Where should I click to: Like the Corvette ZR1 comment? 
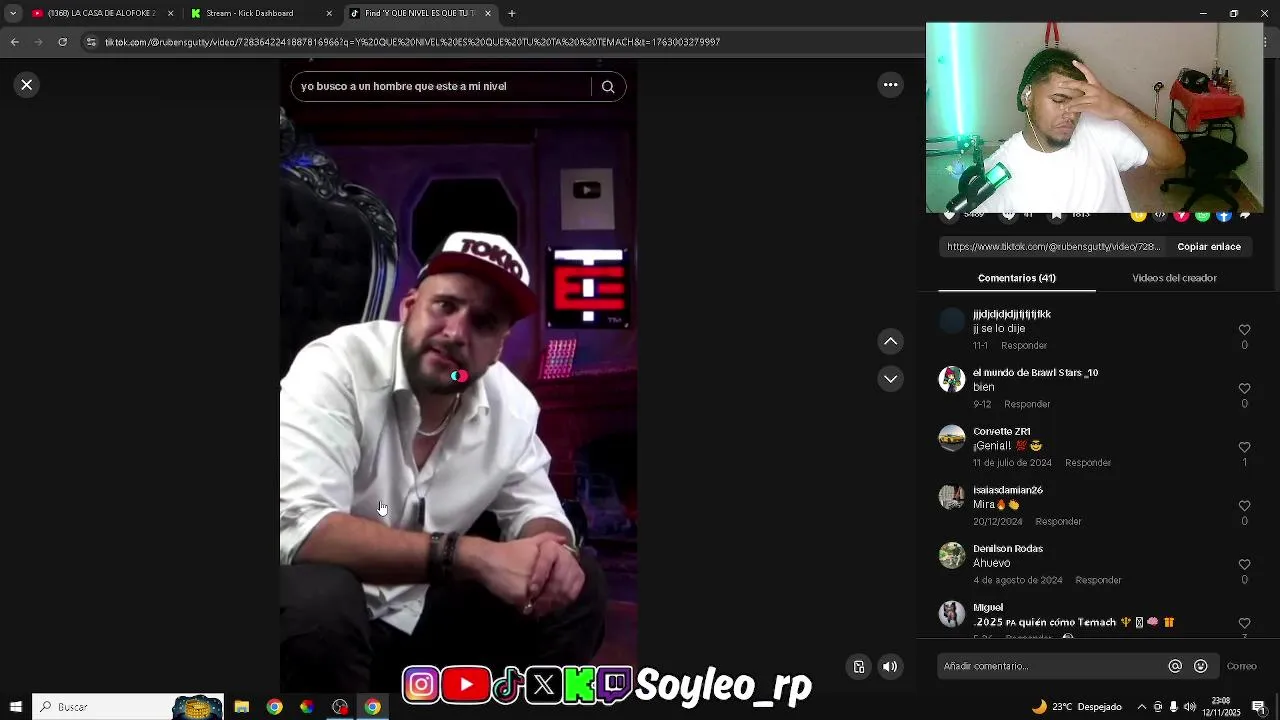[1244, 447]
